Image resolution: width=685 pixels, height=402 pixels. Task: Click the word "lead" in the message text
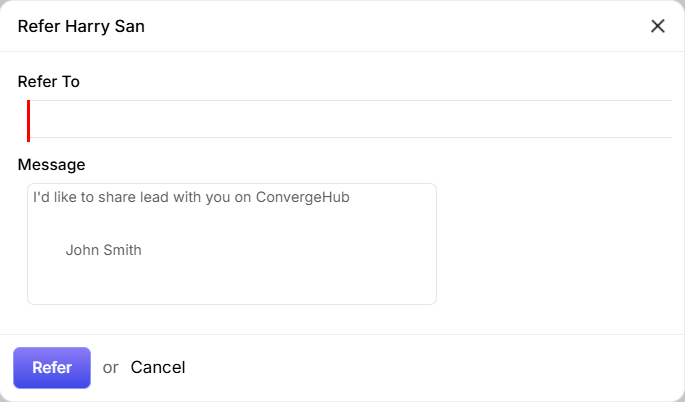click(x=175, y=197)
